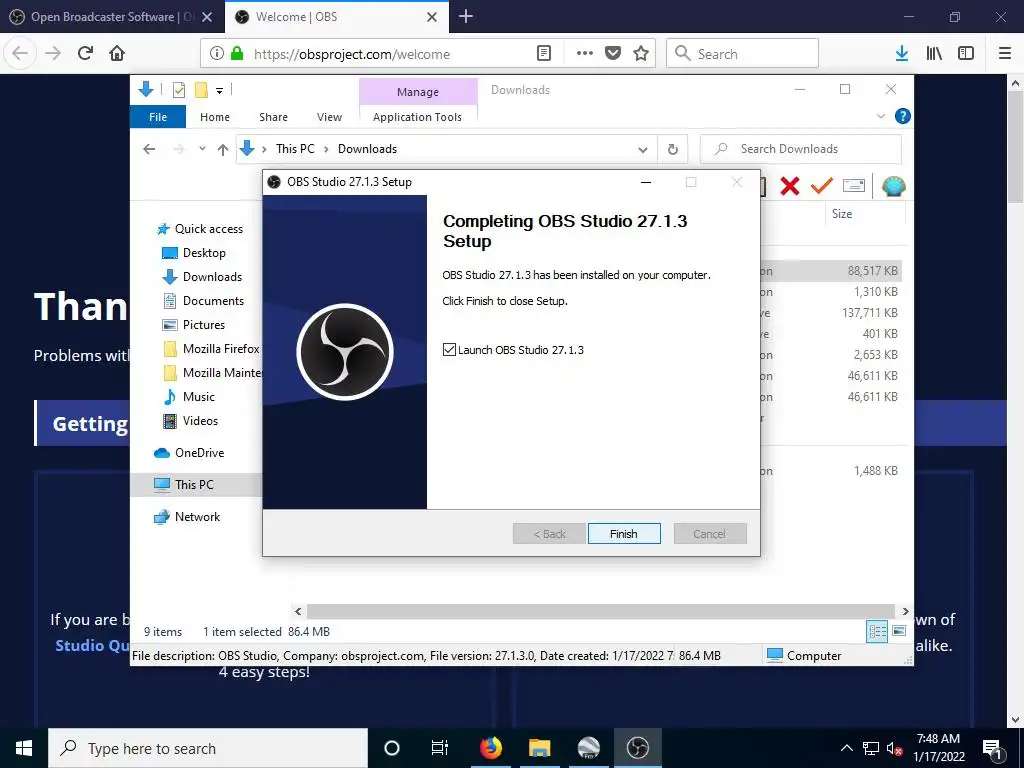Open View ribbon tab in Explorer
This screenshot has width=1024, height=768.
[x=329, y=117]
